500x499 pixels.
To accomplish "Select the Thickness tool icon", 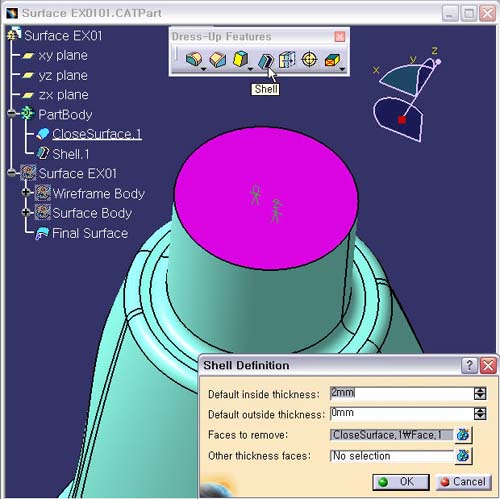I will point(287,60).
